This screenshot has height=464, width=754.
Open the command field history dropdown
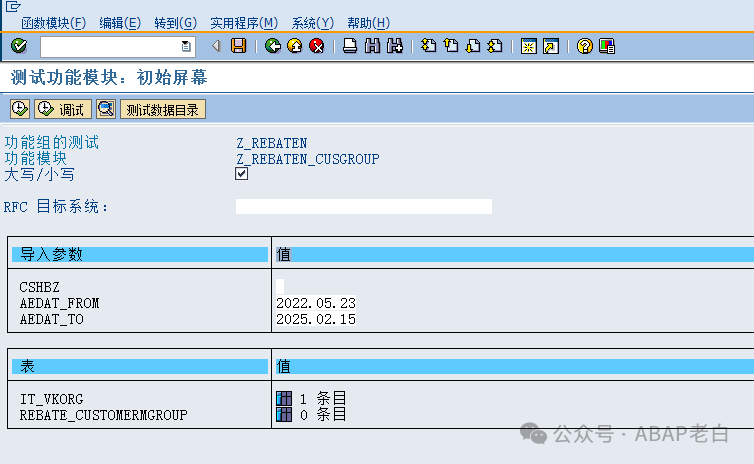click(x=186, y=47)
